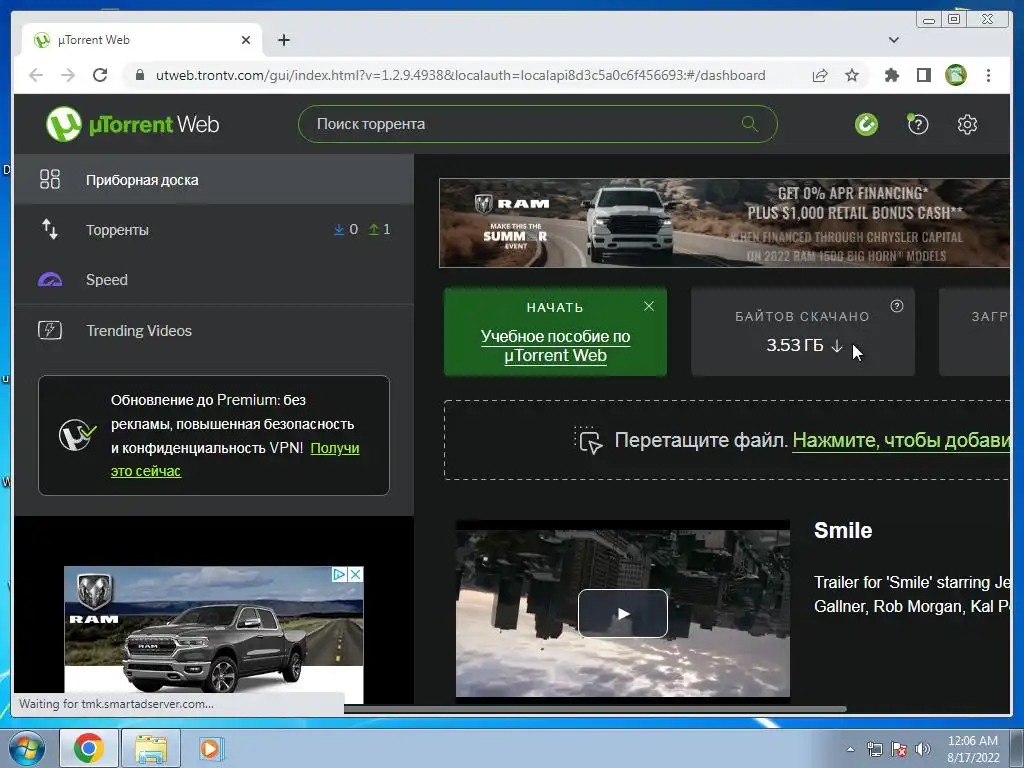The width and height of the screenshot is (1024, 768).
Task: Click Получи это сейчас premium link
Action: tap(235, 460)
